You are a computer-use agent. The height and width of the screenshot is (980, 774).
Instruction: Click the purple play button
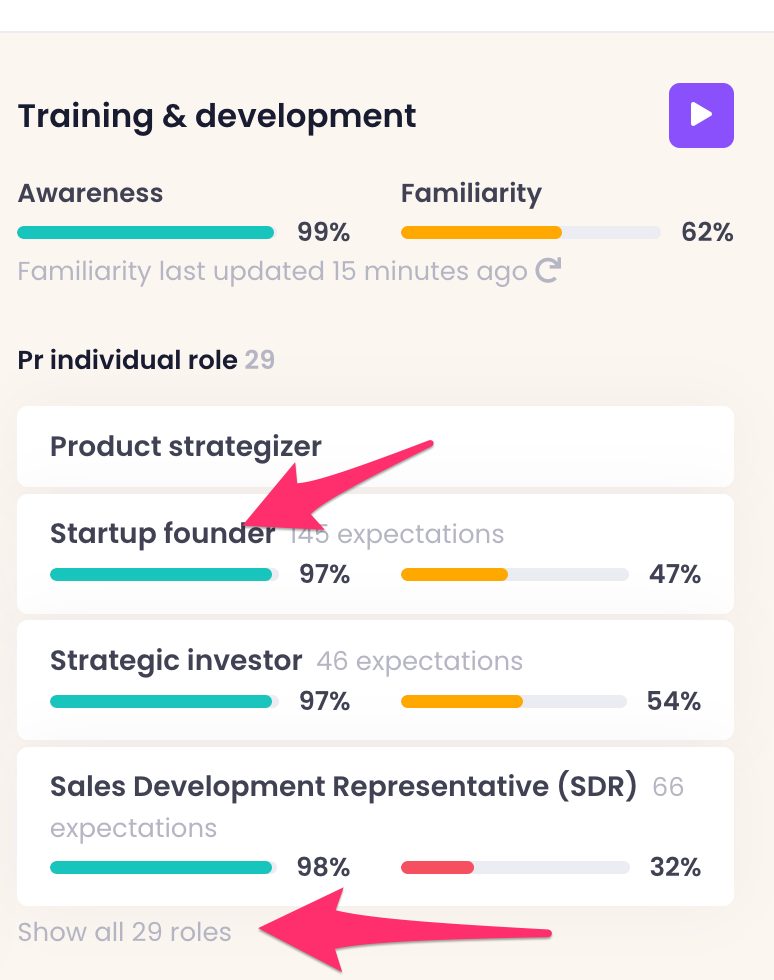coord(701,116)
